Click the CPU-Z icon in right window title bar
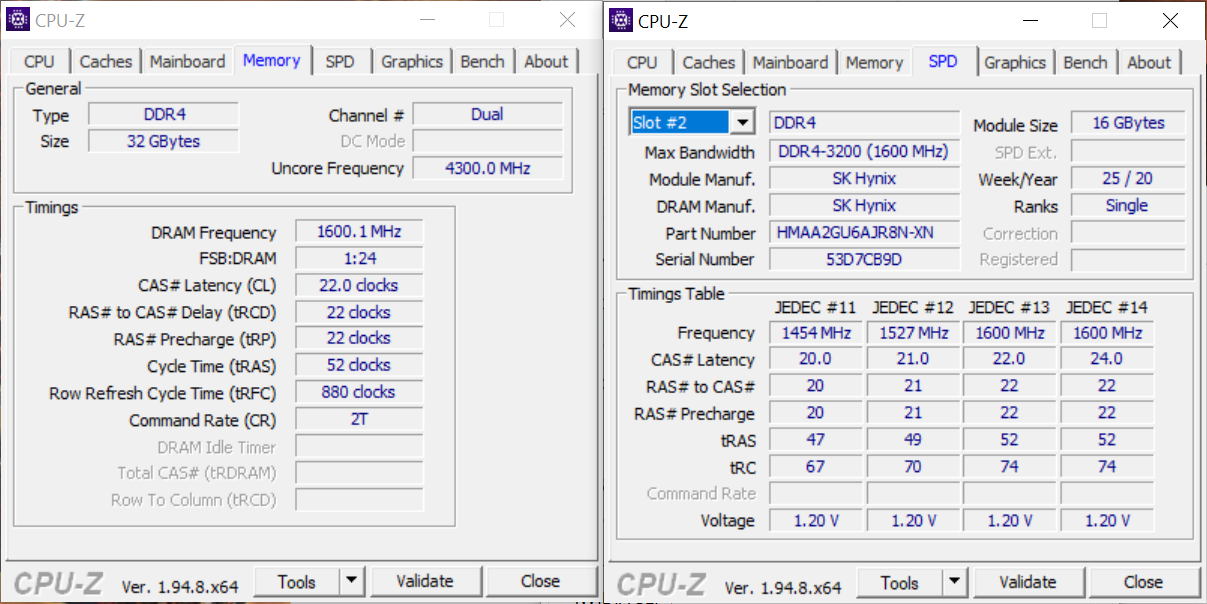Viewport: 1207px width, 604px height. (x=620, y=20)
